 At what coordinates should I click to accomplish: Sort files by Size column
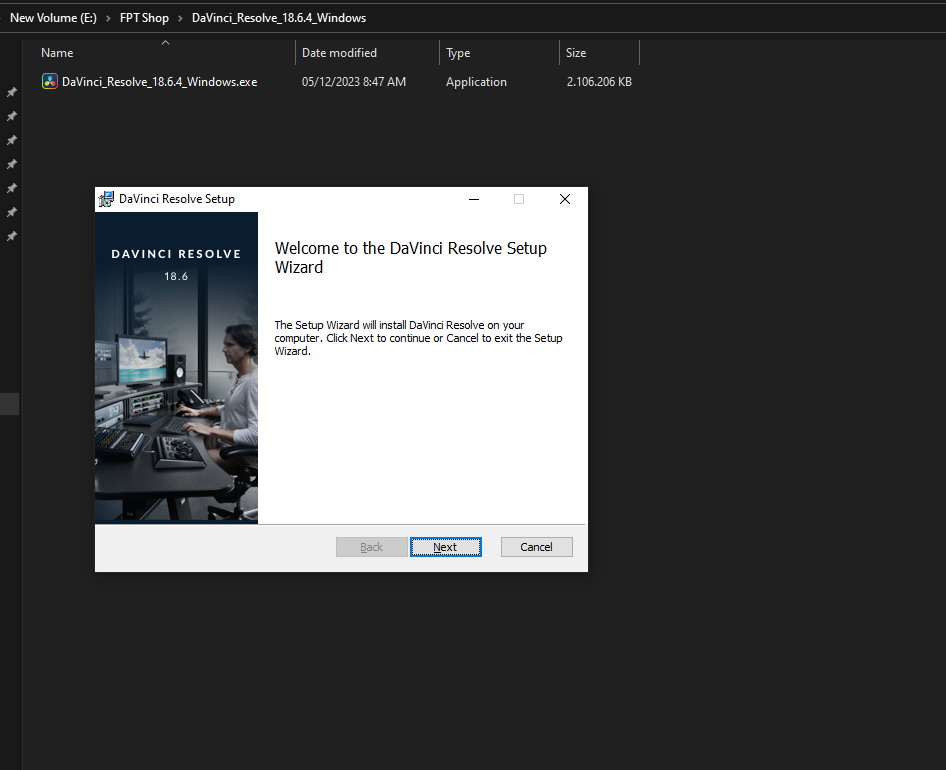576,52
